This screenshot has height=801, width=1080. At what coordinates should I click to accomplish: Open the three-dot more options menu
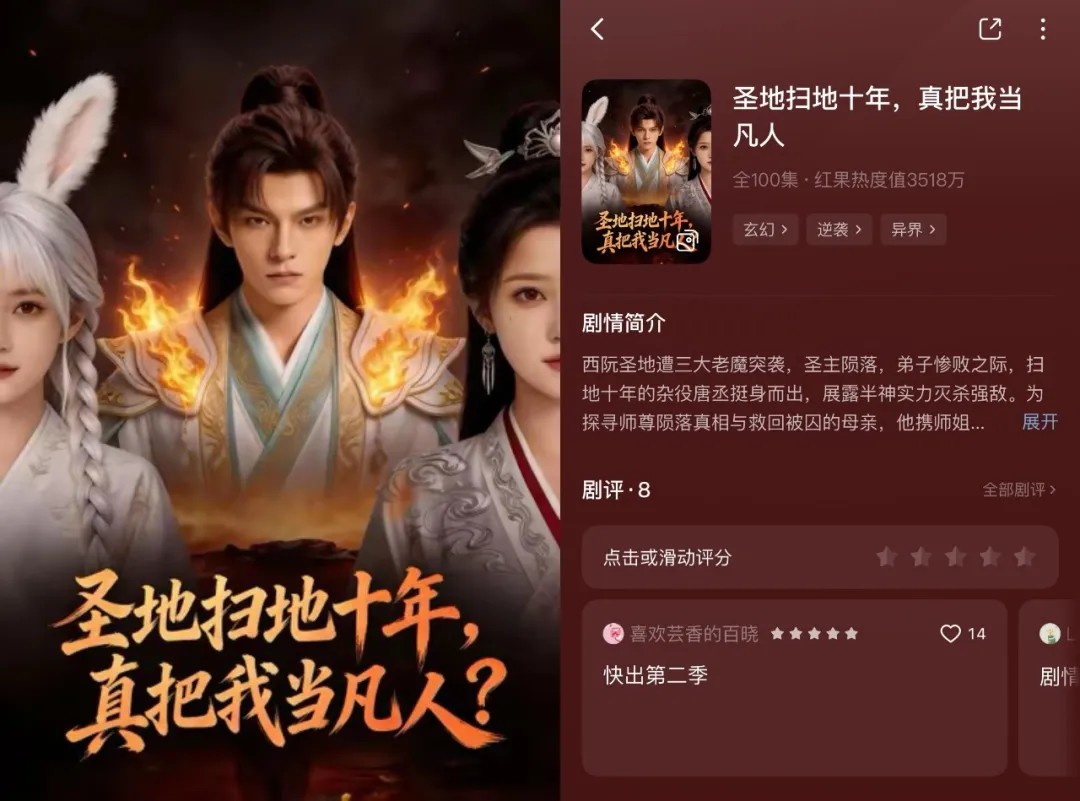pos(1043,29)
